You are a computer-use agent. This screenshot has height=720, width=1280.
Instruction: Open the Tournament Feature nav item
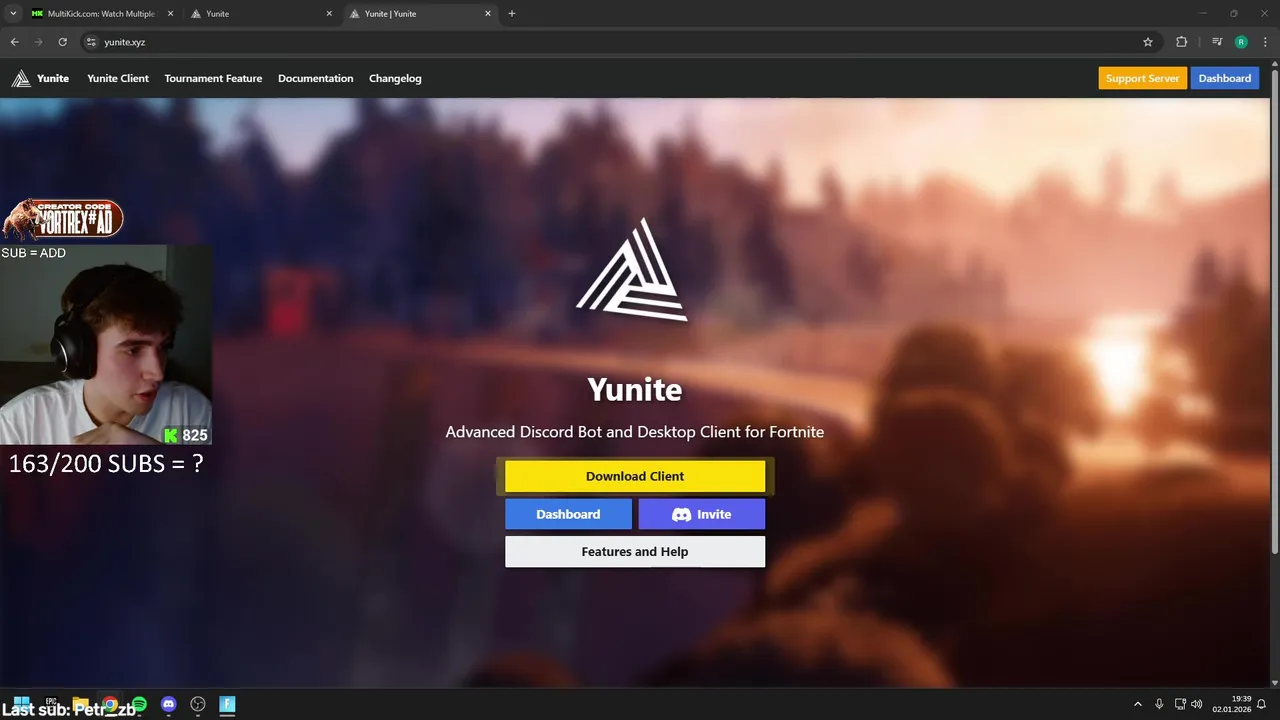coord(213,78)
